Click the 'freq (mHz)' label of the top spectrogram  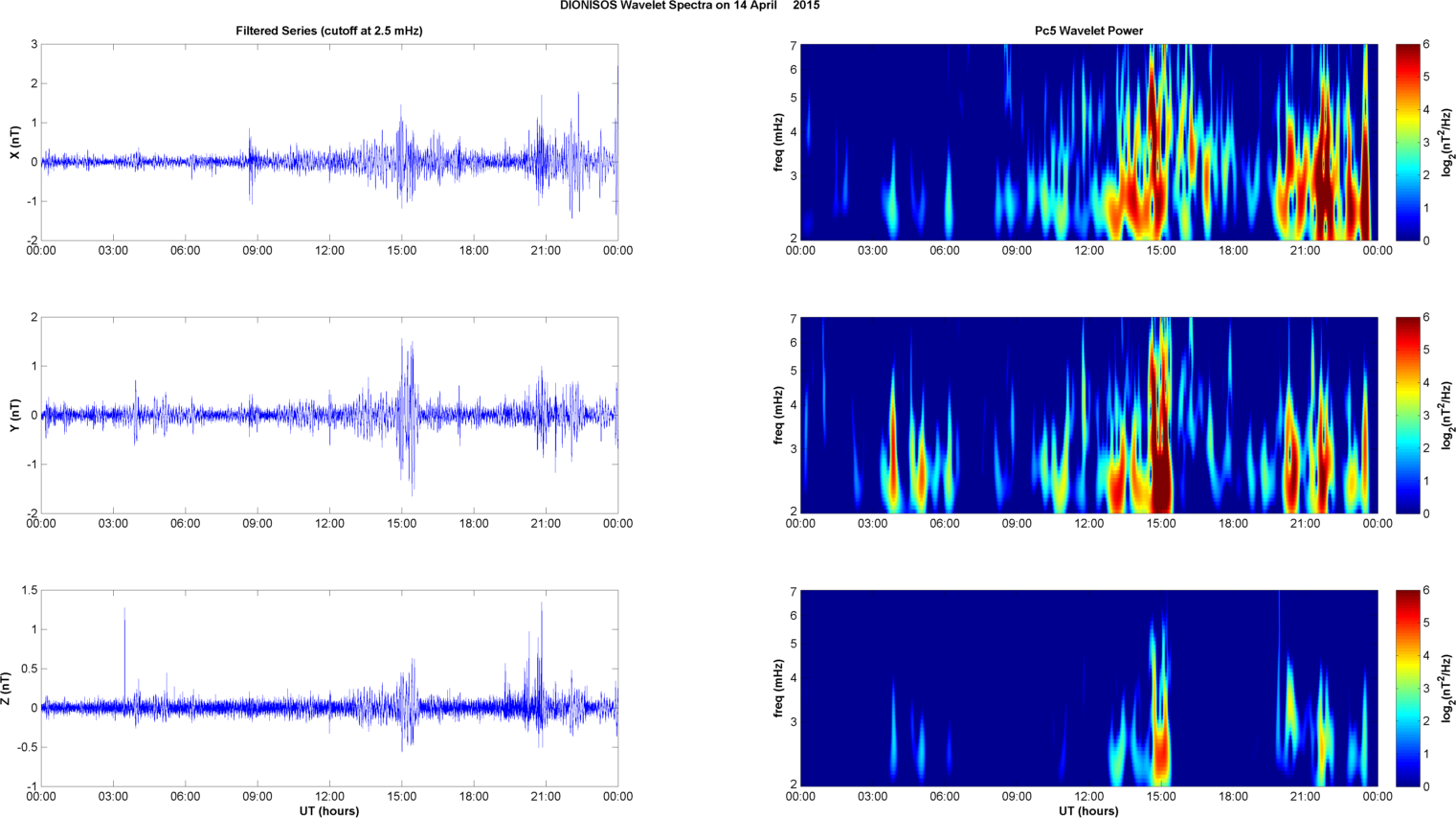778,143
